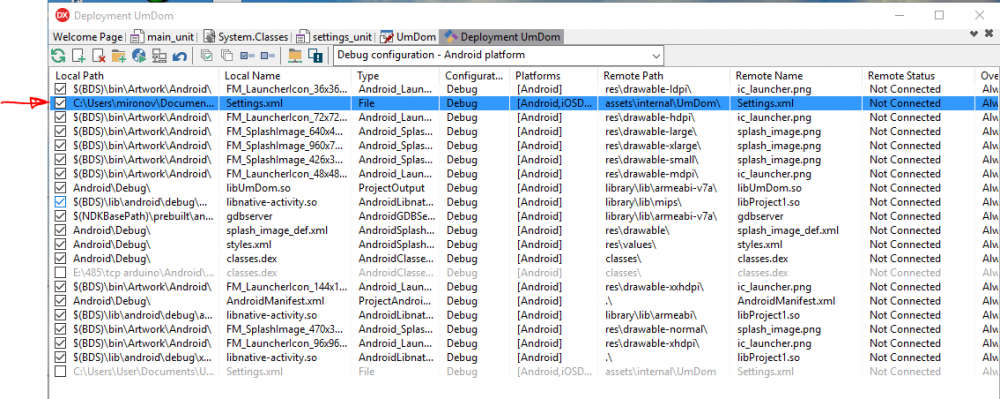Click the $(NDKBasePath)\prebuilt local path cell

pyautogui.click(x=143, y=216)
